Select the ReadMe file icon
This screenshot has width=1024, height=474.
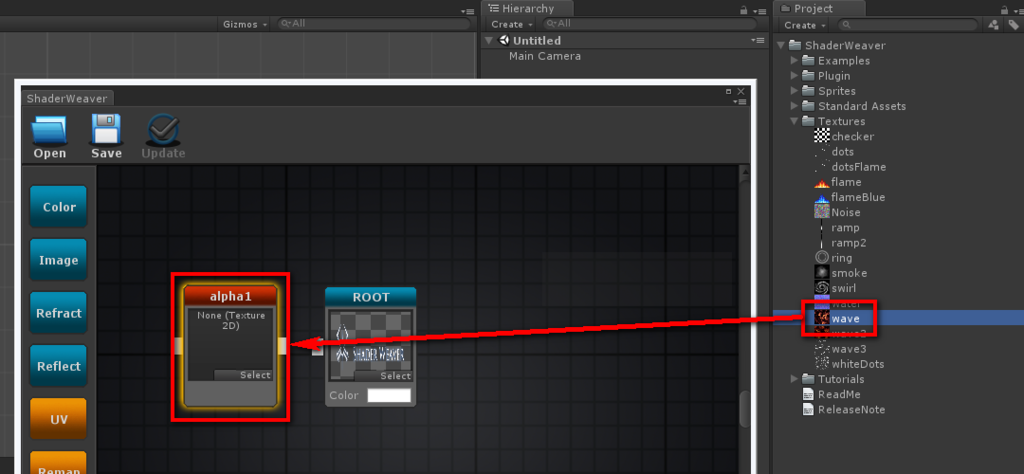pyautogui.click(x=808, y=394)
